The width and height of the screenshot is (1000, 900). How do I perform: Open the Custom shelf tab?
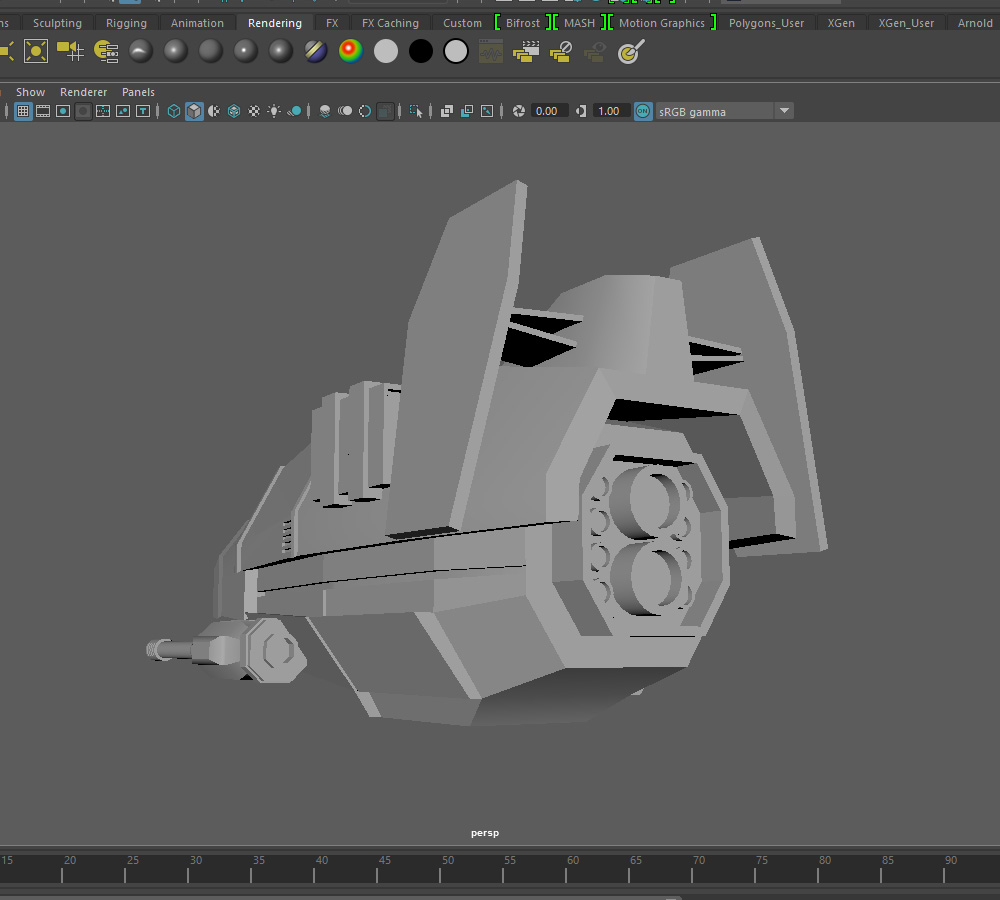click(x=462, y=23)
